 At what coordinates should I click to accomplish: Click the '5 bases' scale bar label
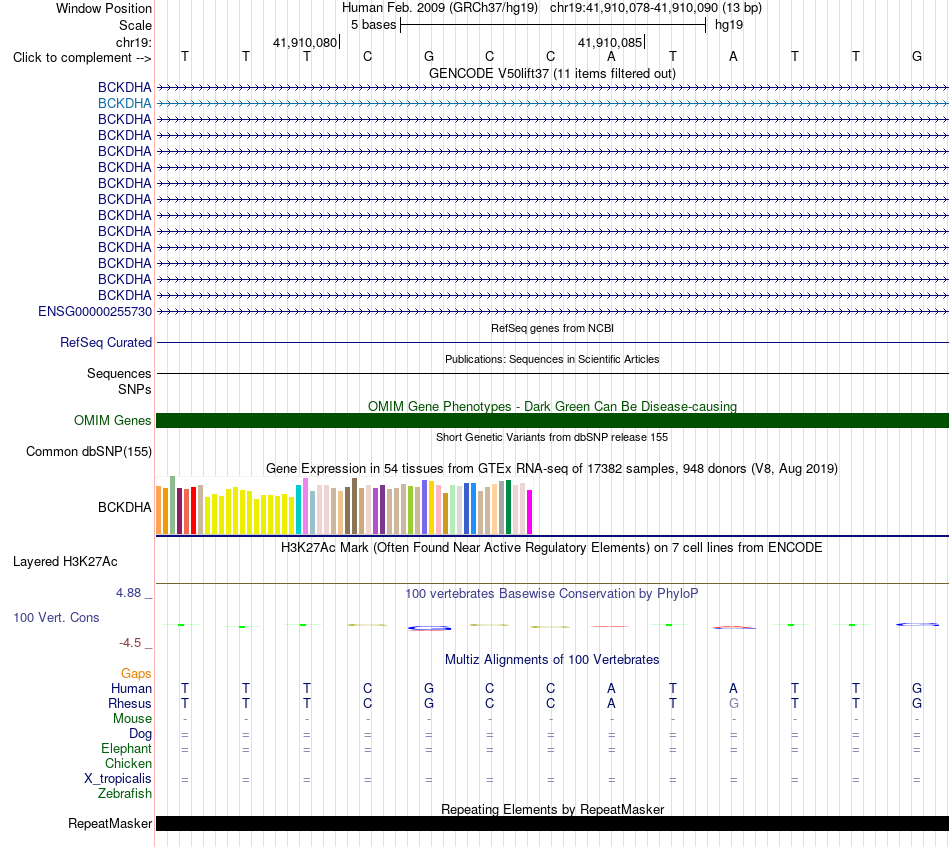click(x=373, y=25)
